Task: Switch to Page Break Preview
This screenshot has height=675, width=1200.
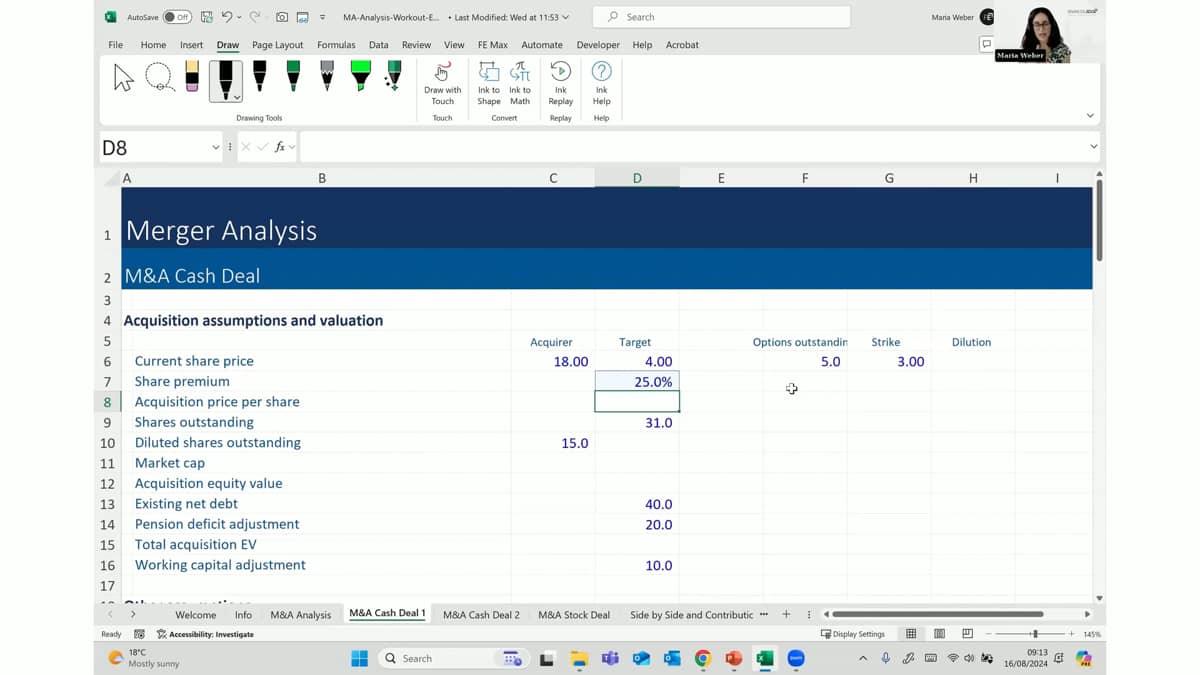Action: [967, 634]
